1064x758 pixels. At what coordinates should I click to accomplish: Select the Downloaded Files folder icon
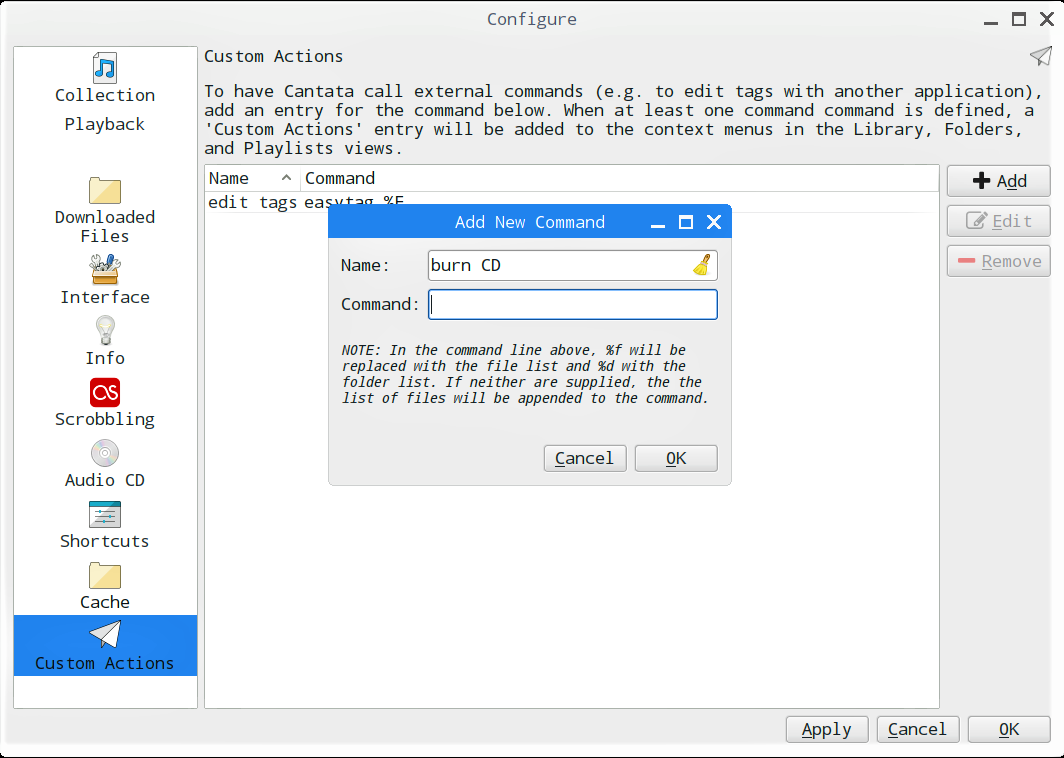104,190
